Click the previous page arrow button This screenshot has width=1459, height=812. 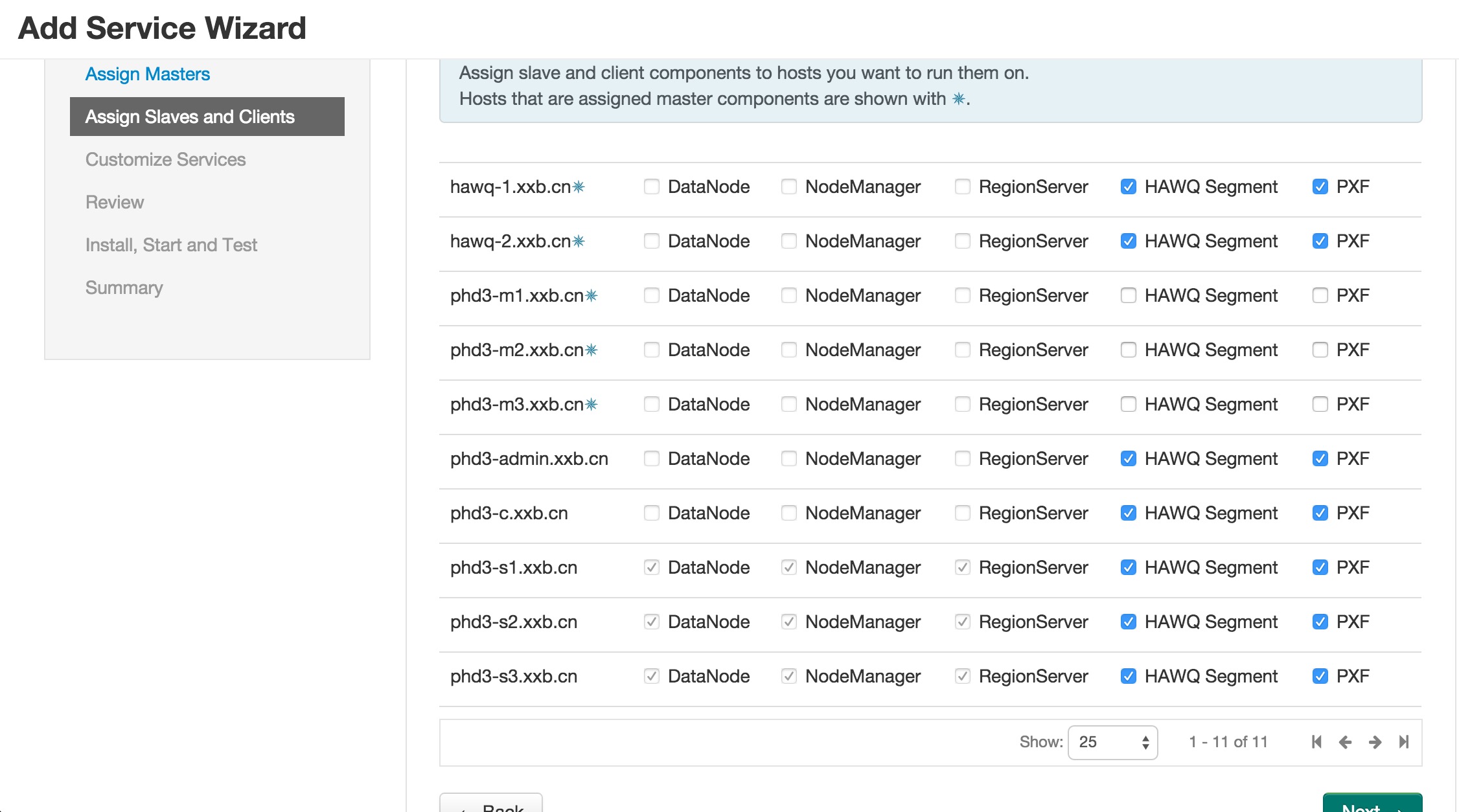click(1345, 742)
